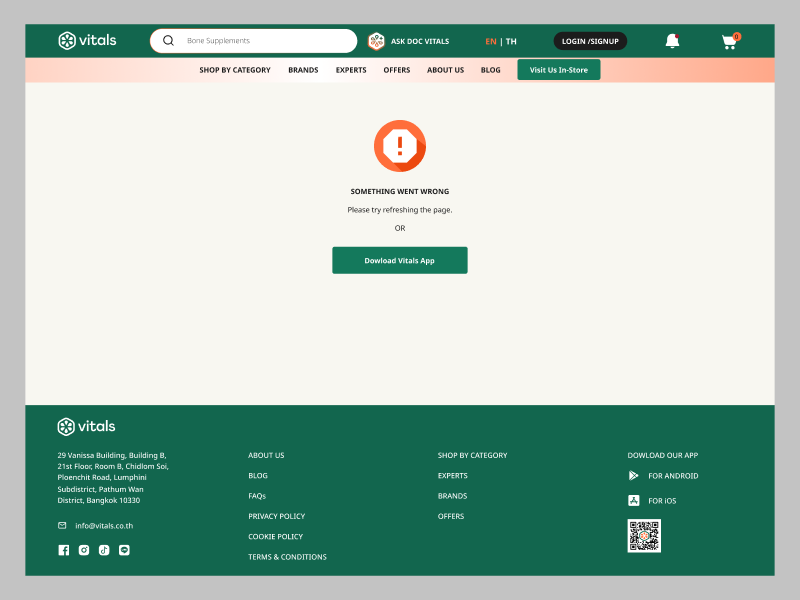The height and width of the screenshot is (600, 800).
Task: Click the QR code image
Action: pyautogui.click(x=644, y=536)
